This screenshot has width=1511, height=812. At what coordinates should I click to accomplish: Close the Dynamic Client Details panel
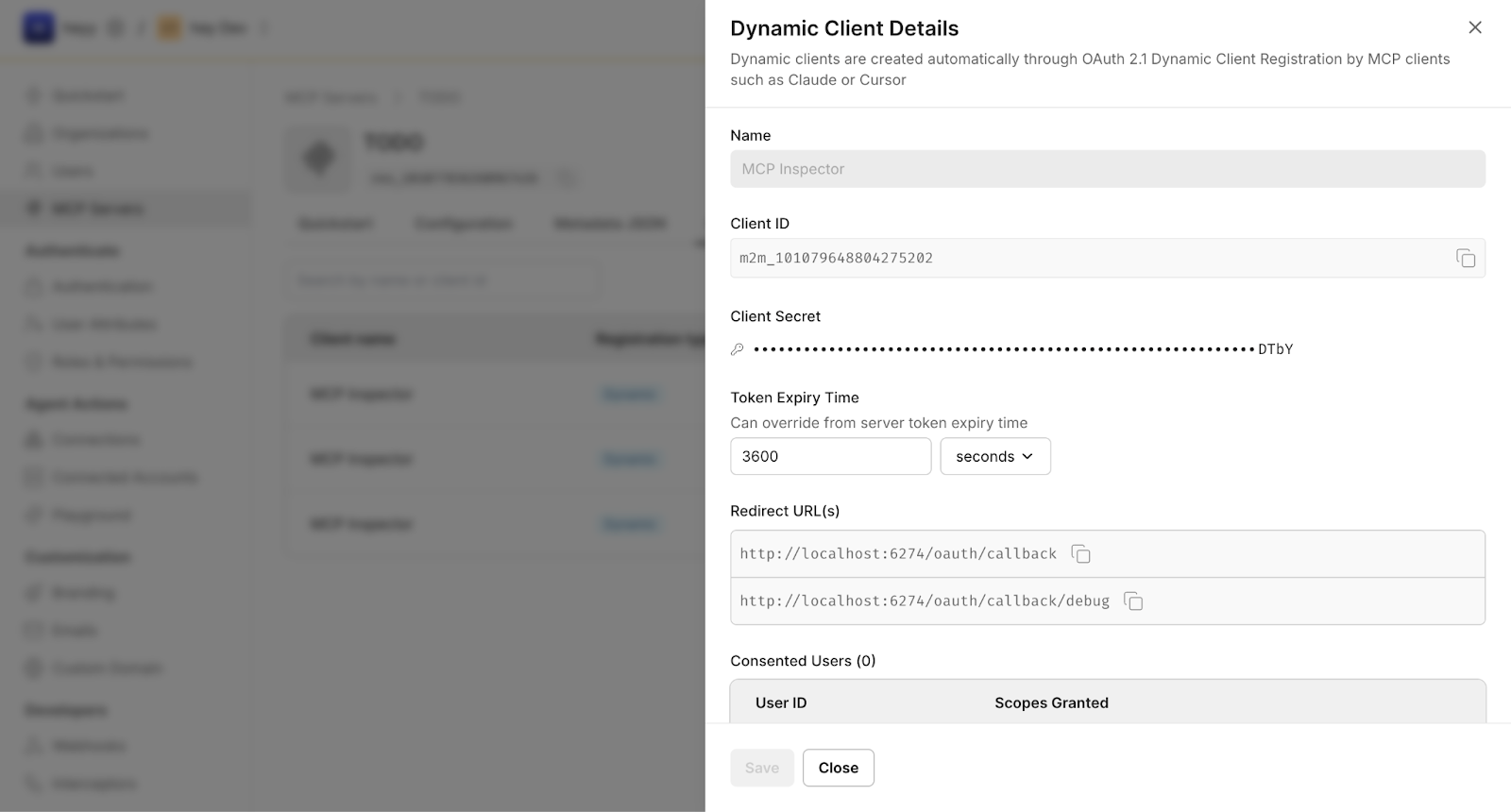point(1475,27)
